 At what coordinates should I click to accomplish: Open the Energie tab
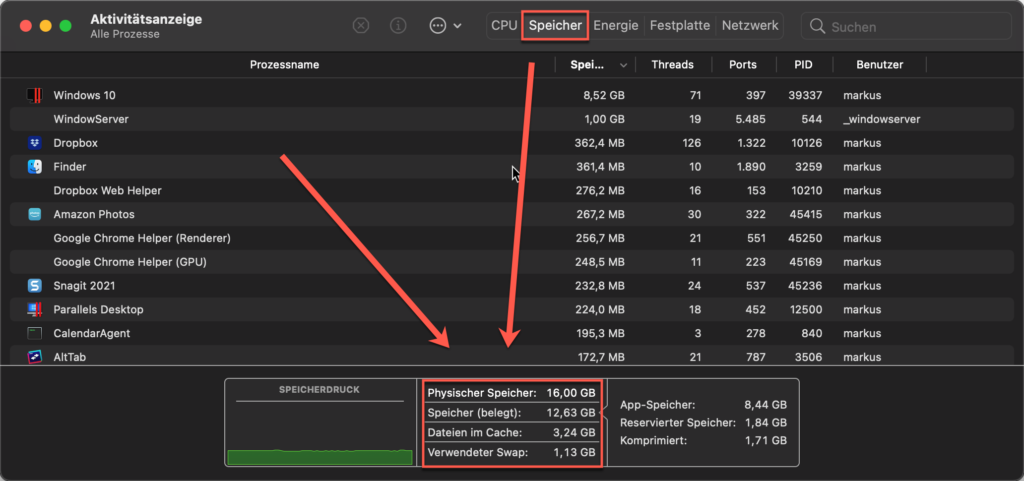tap(616, 25)
